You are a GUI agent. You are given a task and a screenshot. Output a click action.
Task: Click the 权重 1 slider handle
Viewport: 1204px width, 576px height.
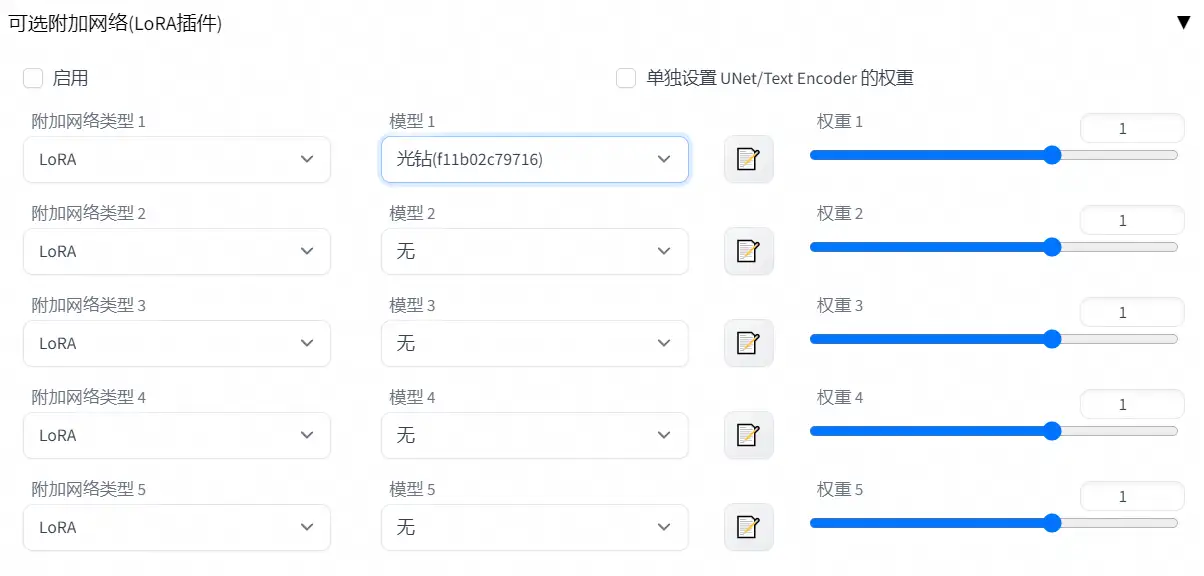click(x=1052, y=155)
